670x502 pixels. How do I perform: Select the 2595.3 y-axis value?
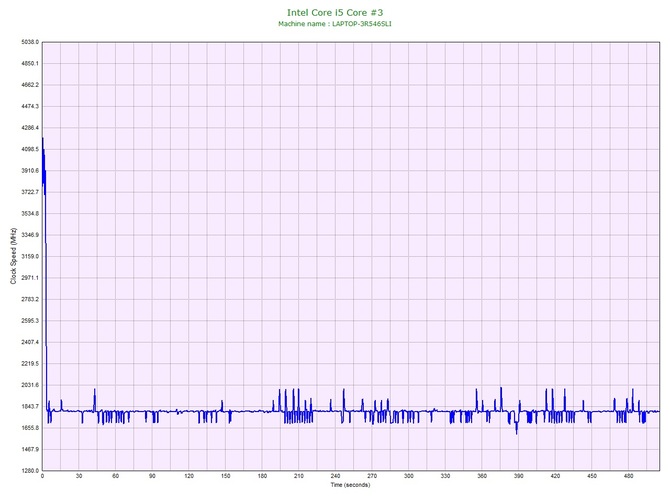30,321
